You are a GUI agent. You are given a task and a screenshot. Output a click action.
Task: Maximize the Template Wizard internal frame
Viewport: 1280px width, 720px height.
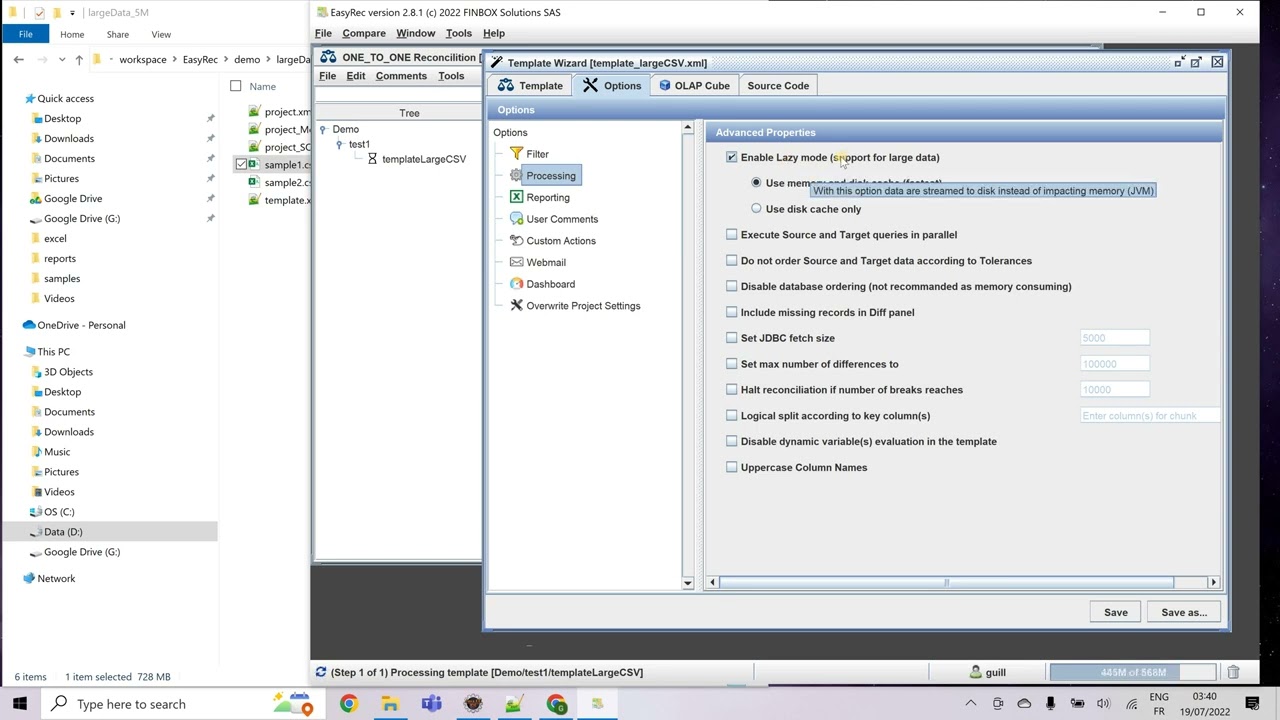click(x=1197, y=62)
